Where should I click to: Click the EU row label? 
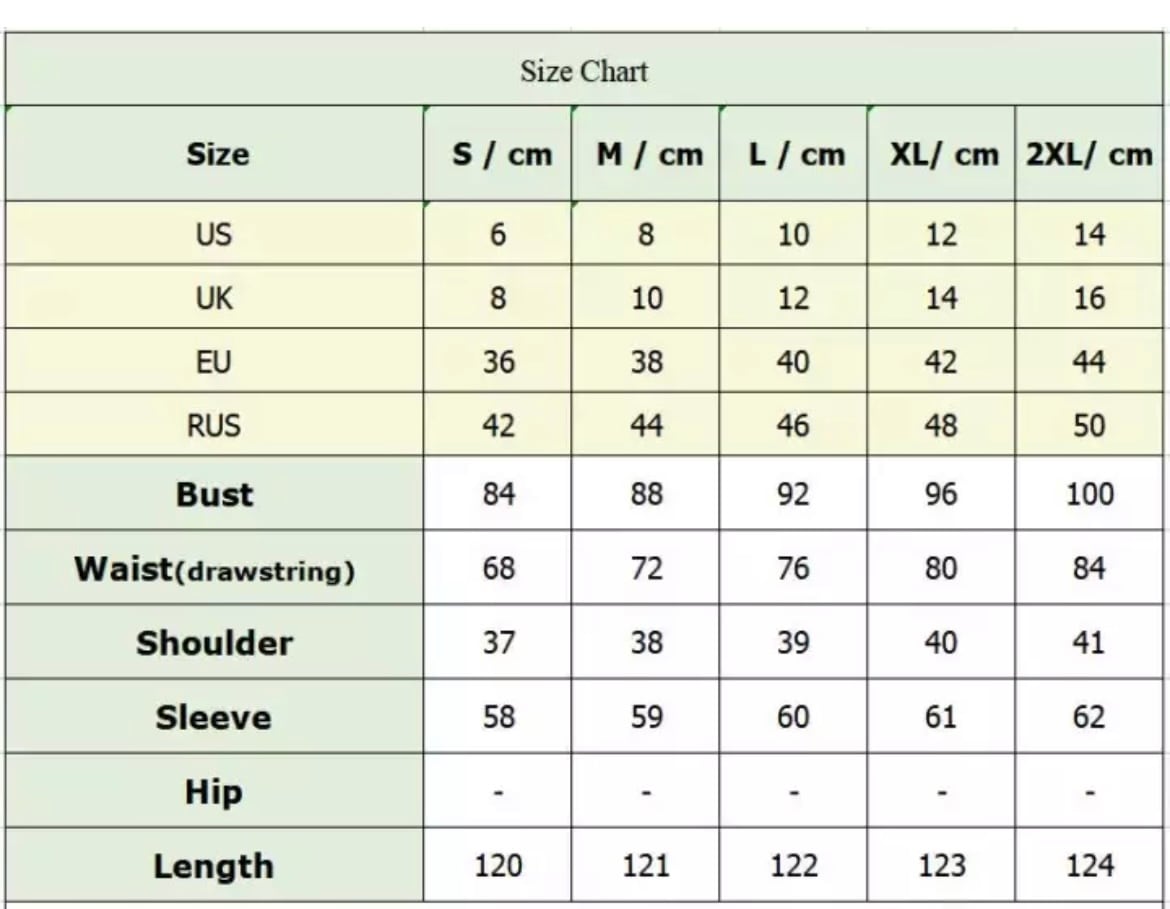(215, 360)
